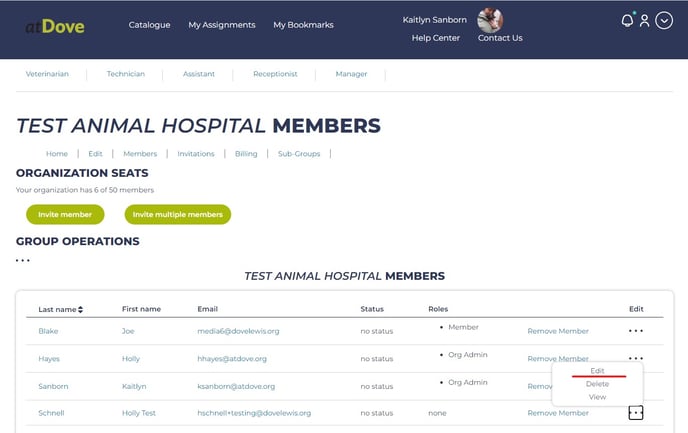This screenshot has height=433, width=688.
Task: Open the notifications bell icon
Action: point(627,20)
